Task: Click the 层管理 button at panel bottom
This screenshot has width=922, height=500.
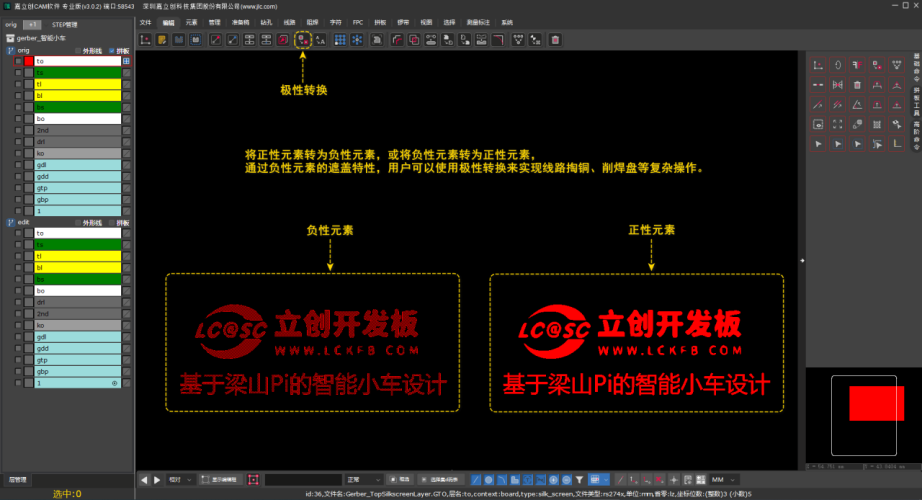Action: coord(18,479)
